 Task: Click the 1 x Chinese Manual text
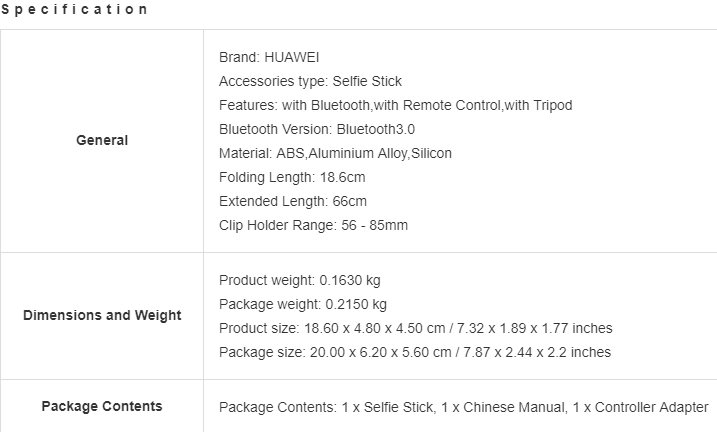point(503,407)
